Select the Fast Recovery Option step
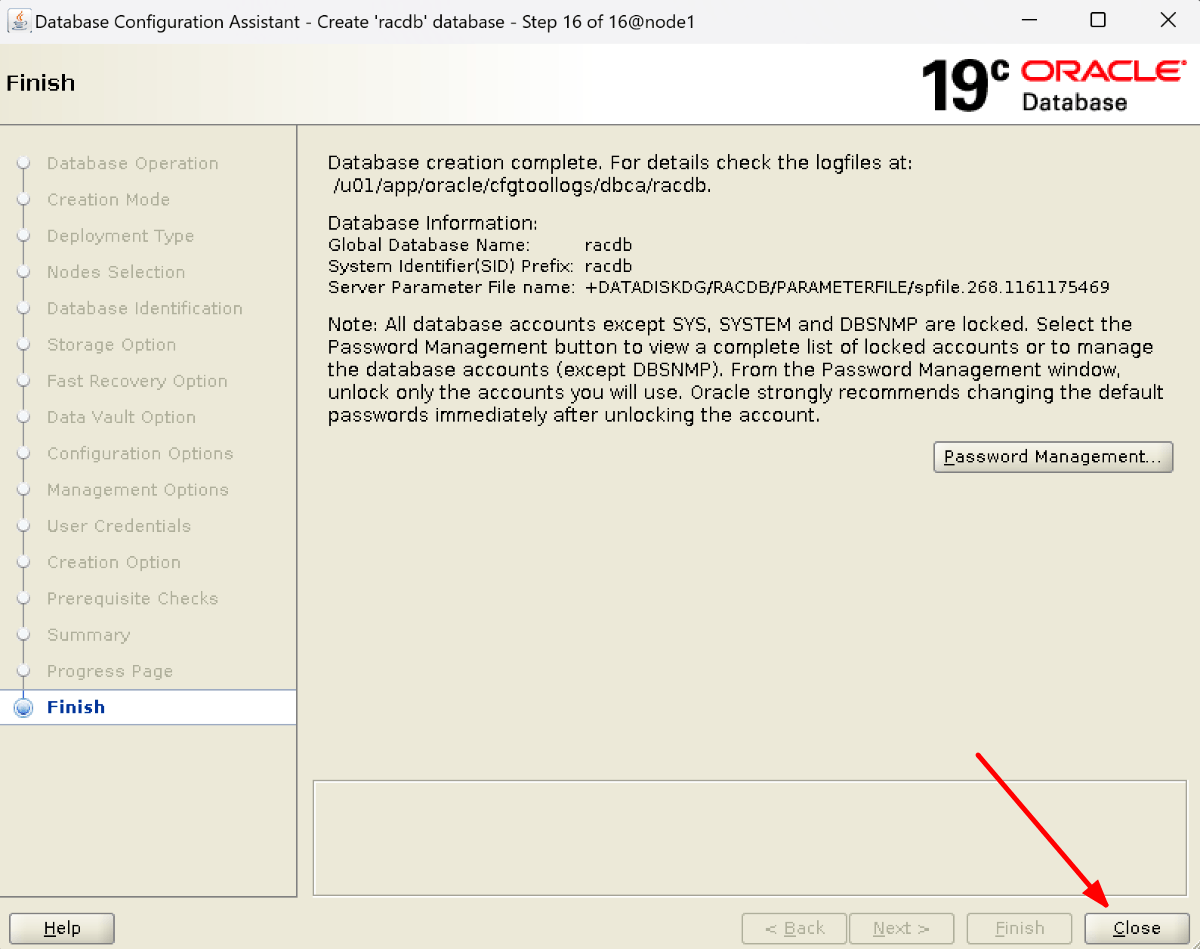Image resolution: width=1200 pixels, height=949 pixels. [x=136, y=381]
